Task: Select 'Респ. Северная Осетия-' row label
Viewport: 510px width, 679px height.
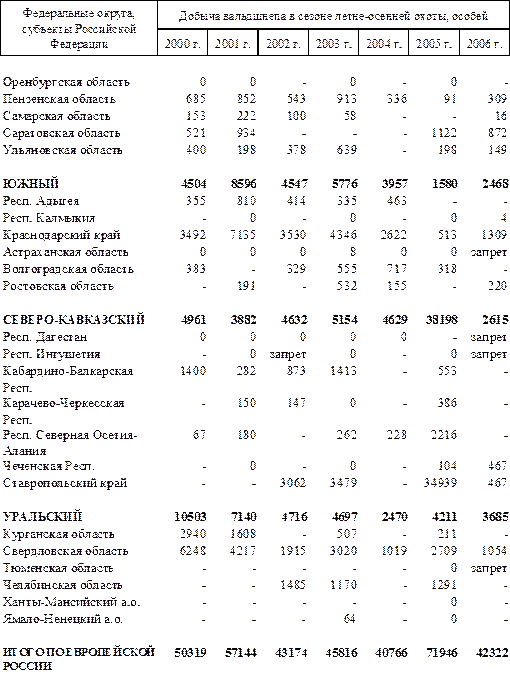Action: (70, 435)
